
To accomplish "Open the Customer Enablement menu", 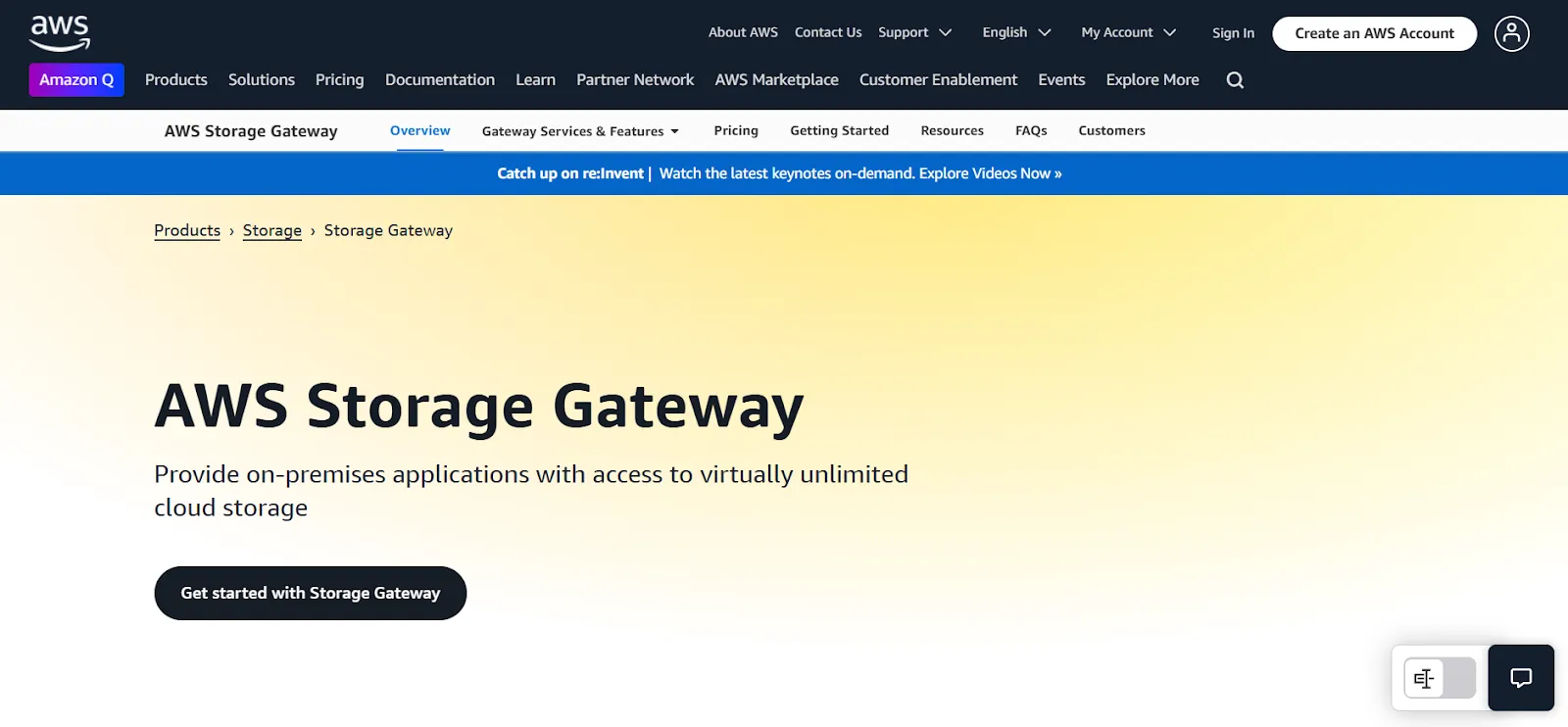I will click(x=939, y=80).
